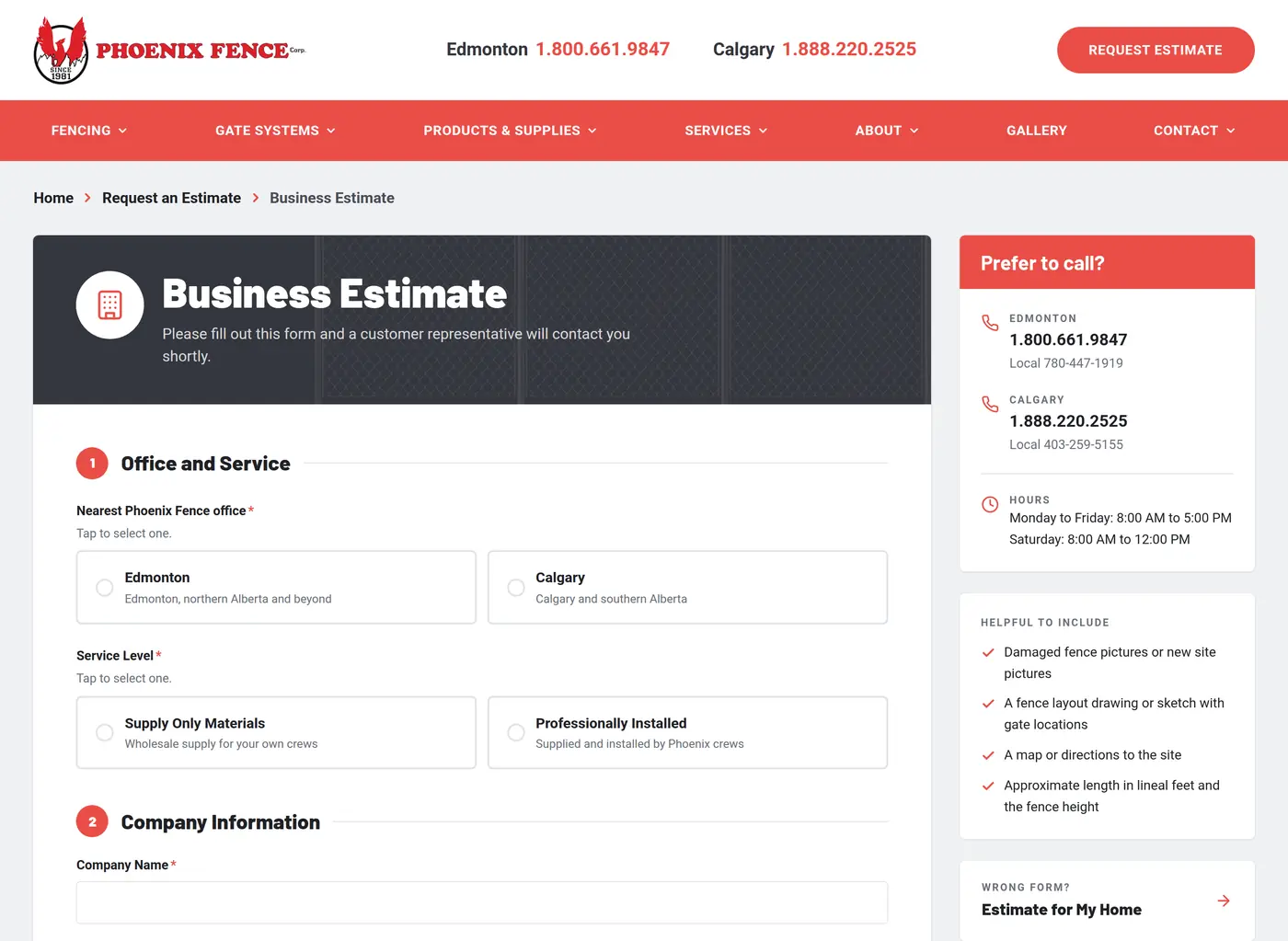Click the arrow icon on Estimate for My Home
This screenshot has height=941, width=1288.
coord(1224,901)
